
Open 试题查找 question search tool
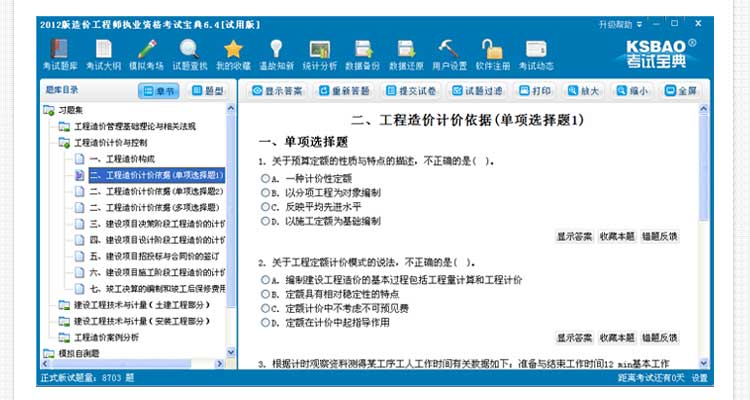tap(190, 54)
